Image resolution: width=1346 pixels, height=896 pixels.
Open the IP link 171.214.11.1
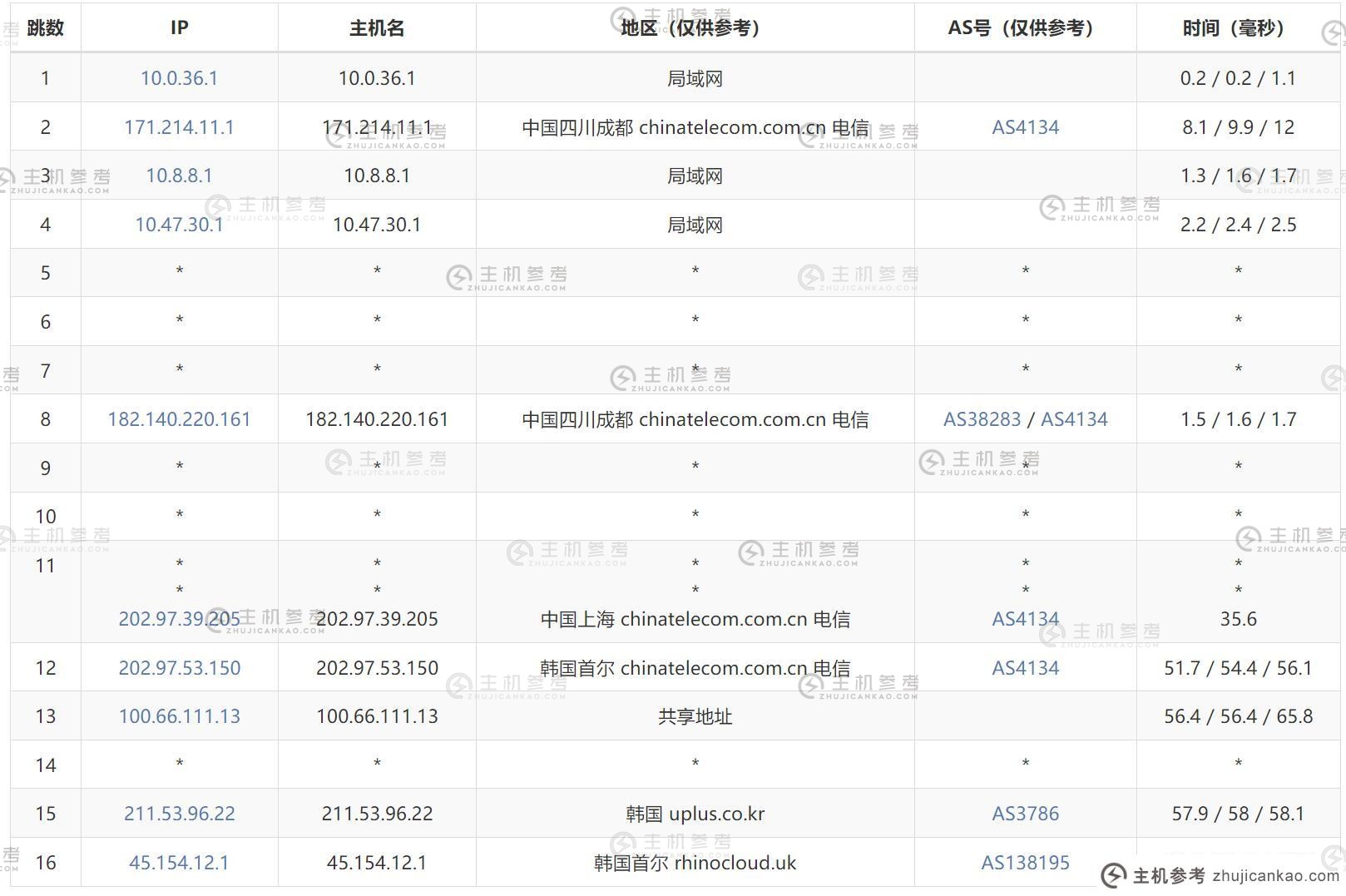179,127
